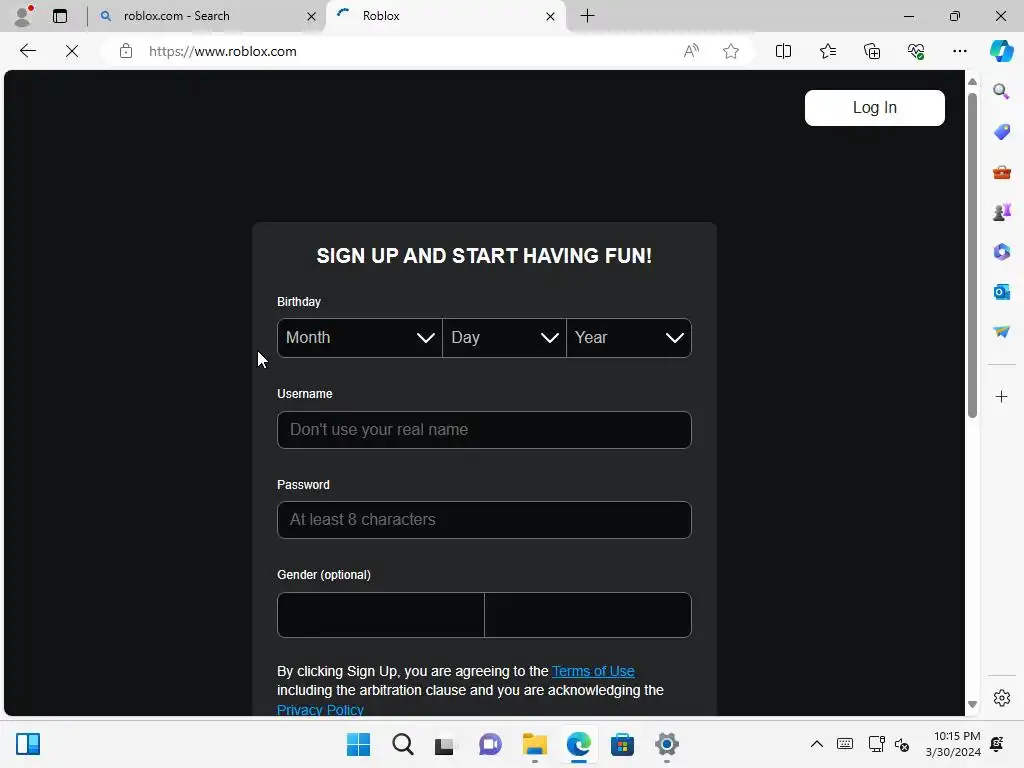Select the Roblox tab
This screenshot has height=768, width=1024.
[445, 16]
